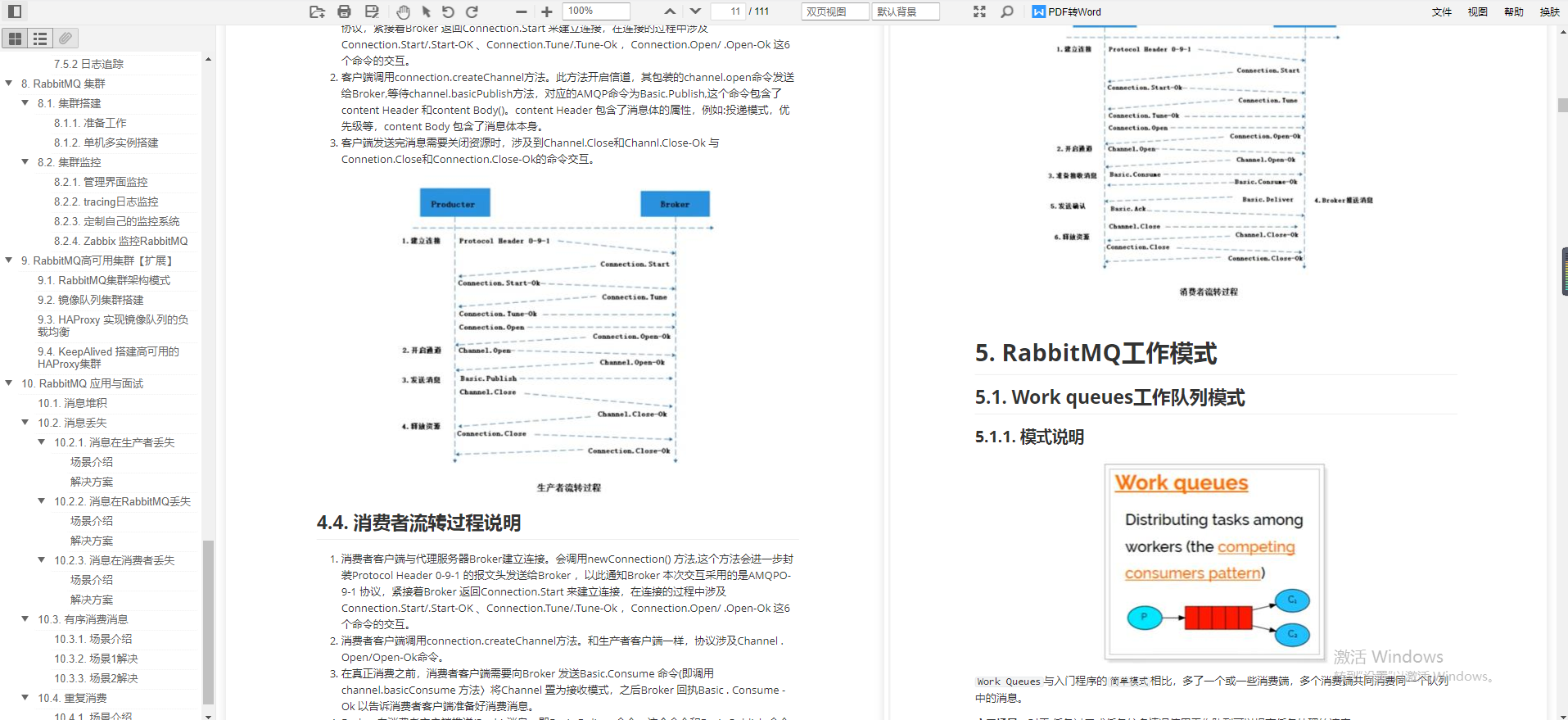Screen dimensions: 1568x720
Task: Jump to outline entry 10.3.1. 场景介绍
Action: [x=93, y=639]
